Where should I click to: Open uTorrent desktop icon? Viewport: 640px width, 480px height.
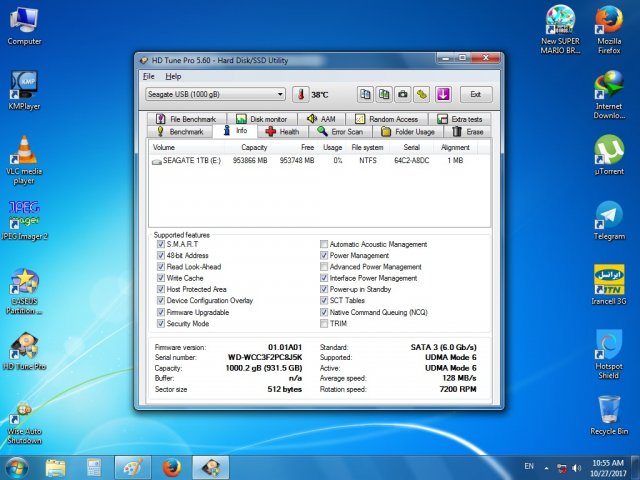tap(608, 151)
